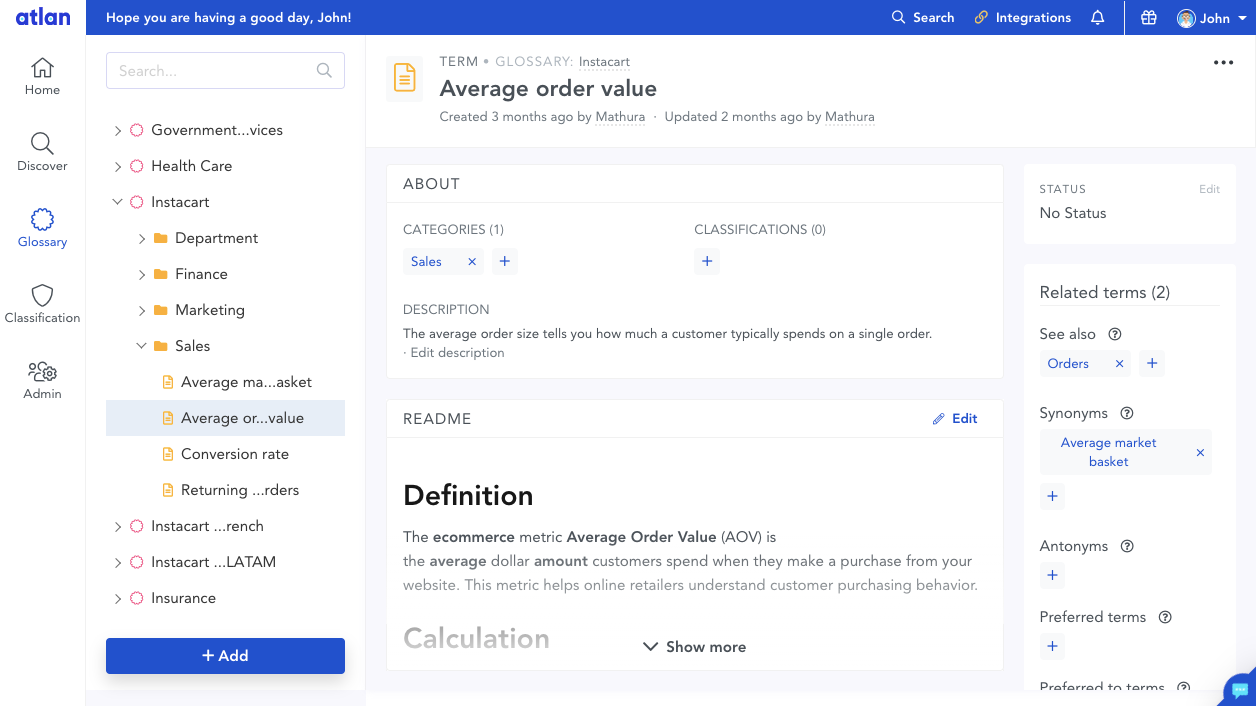
Task: Expand the Marketing category folder
Action: 142,310
